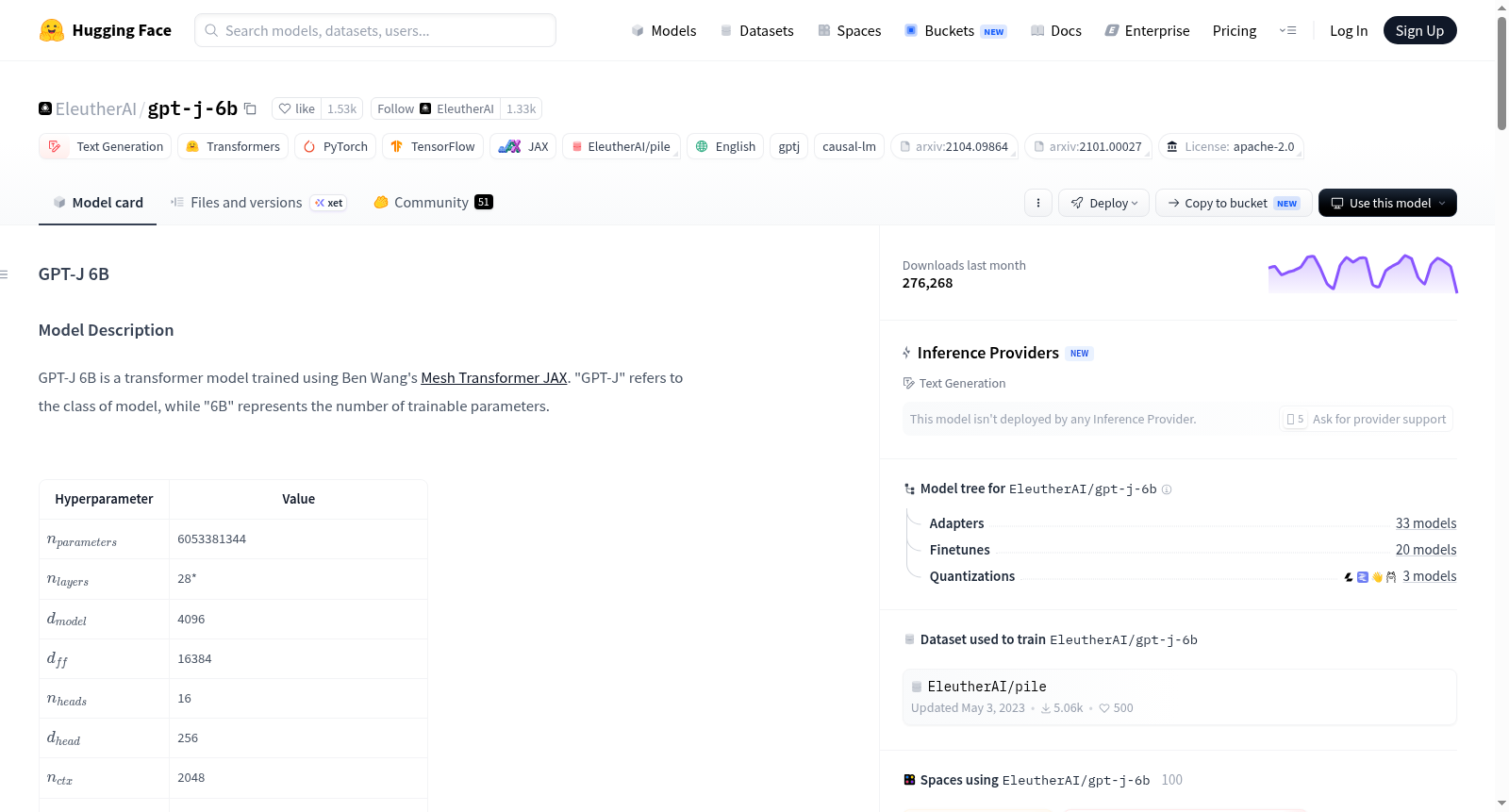Open the arxiv:2104.09864 paper tag
Screen dimensions: 1509x812
pyautogui.click(x=954, y=146)
